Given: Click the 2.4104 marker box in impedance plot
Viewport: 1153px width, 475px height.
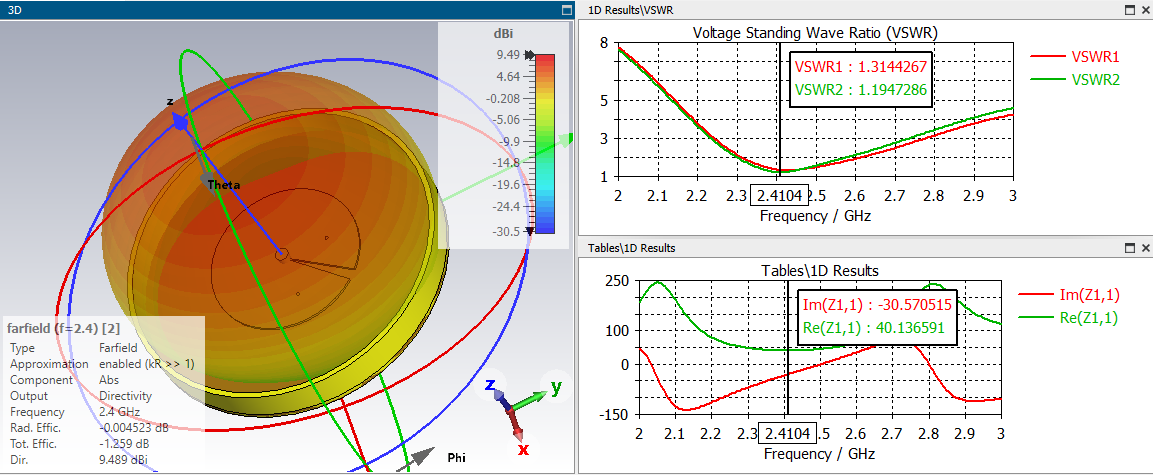Looking at the screenshot, I should pyautogui.click(x=787, y=433).
